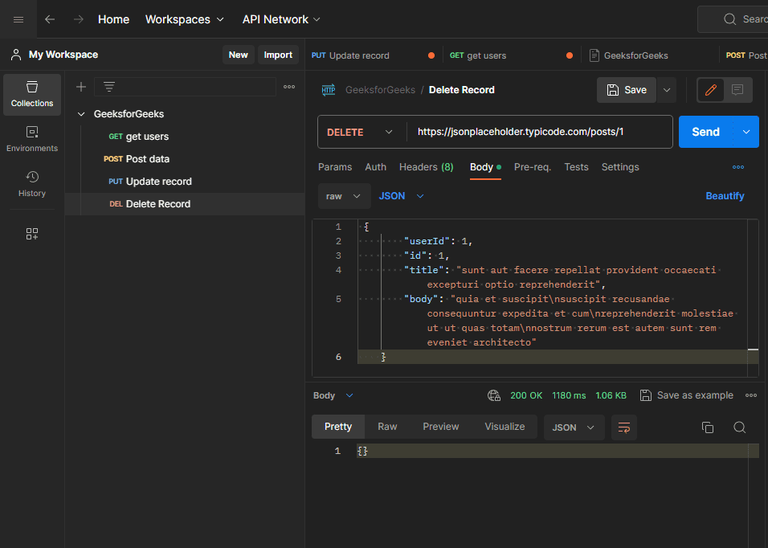The width and height of the screenshot is (768, 548).
Task: Open the Environments sidebar panel
Action: click(x=32, y=139)
